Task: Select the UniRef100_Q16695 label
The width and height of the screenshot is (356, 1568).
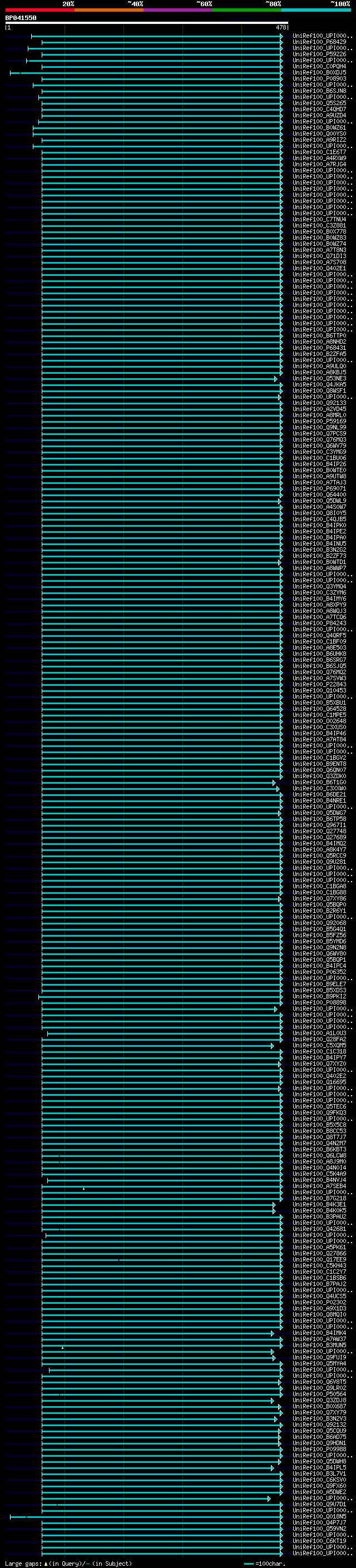Action: (319, 1082)
